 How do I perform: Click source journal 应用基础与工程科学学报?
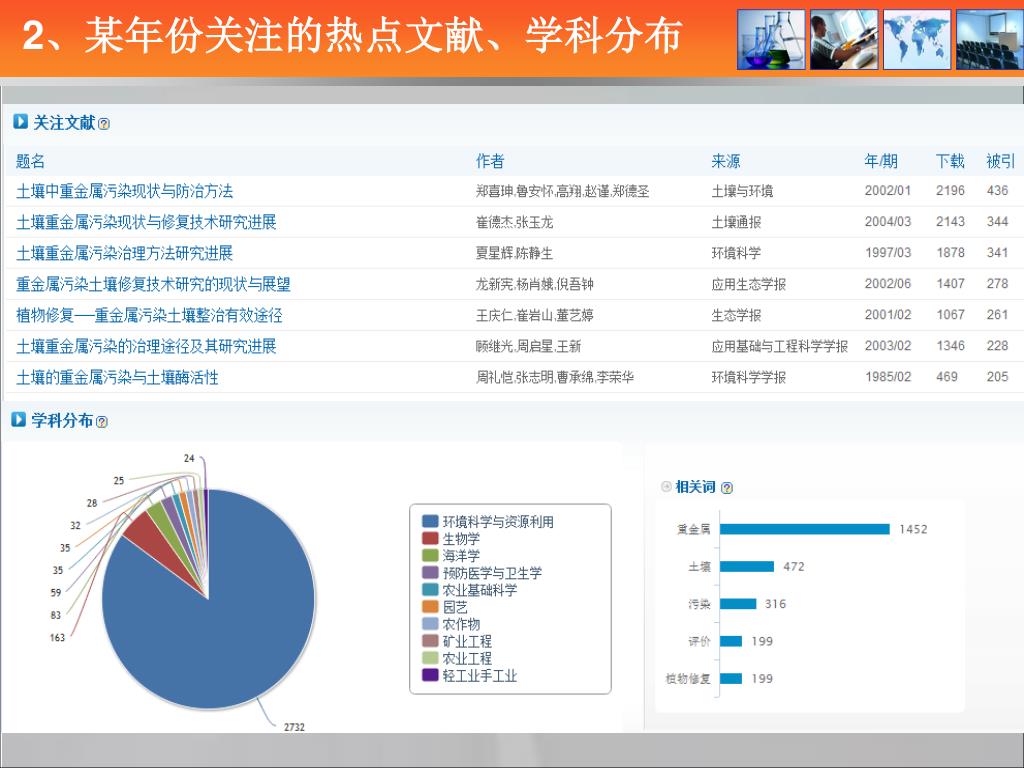[x=779, y=346]
